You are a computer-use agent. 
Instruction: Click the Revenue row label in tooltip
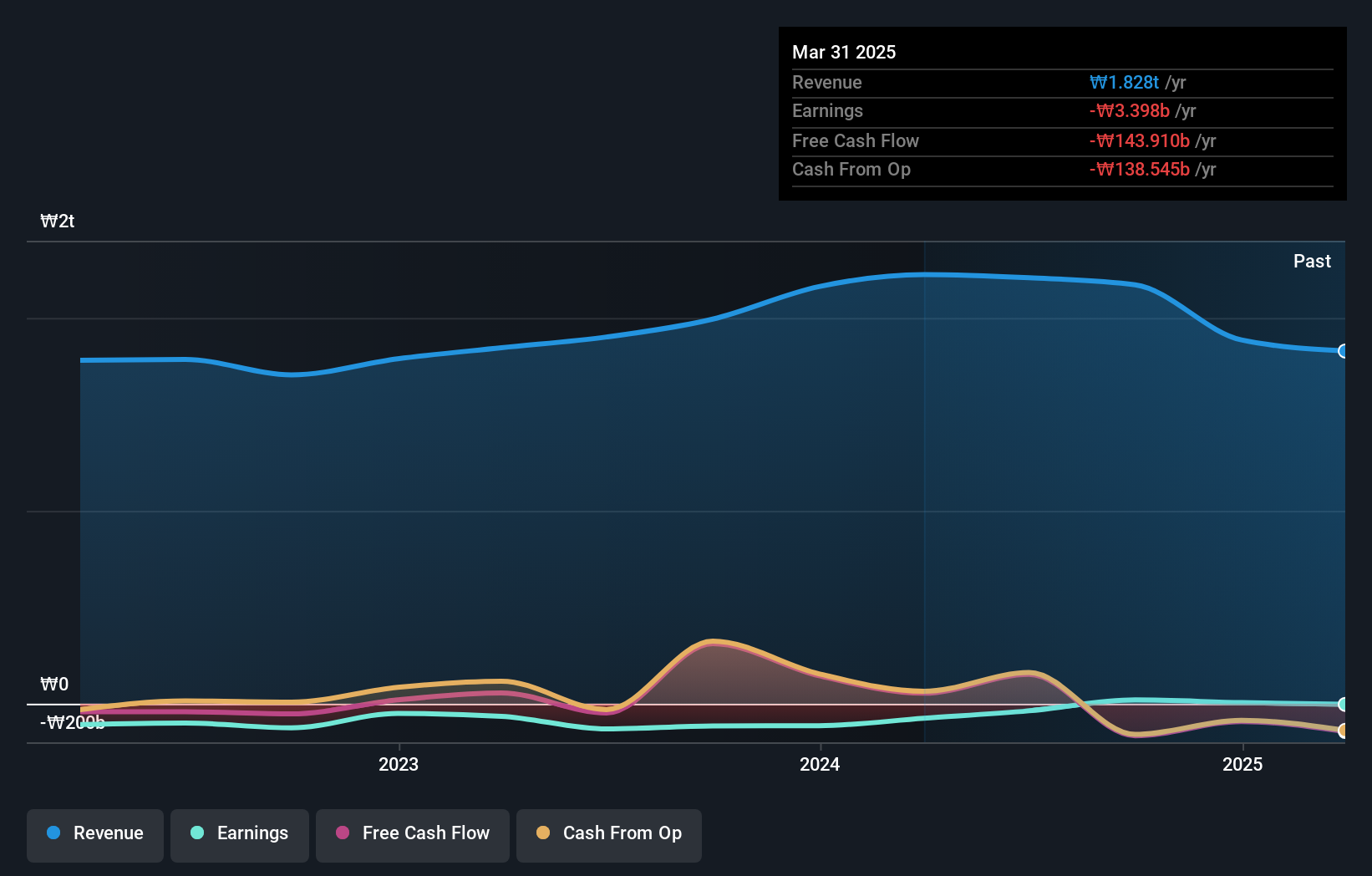(x=827, y=82)
